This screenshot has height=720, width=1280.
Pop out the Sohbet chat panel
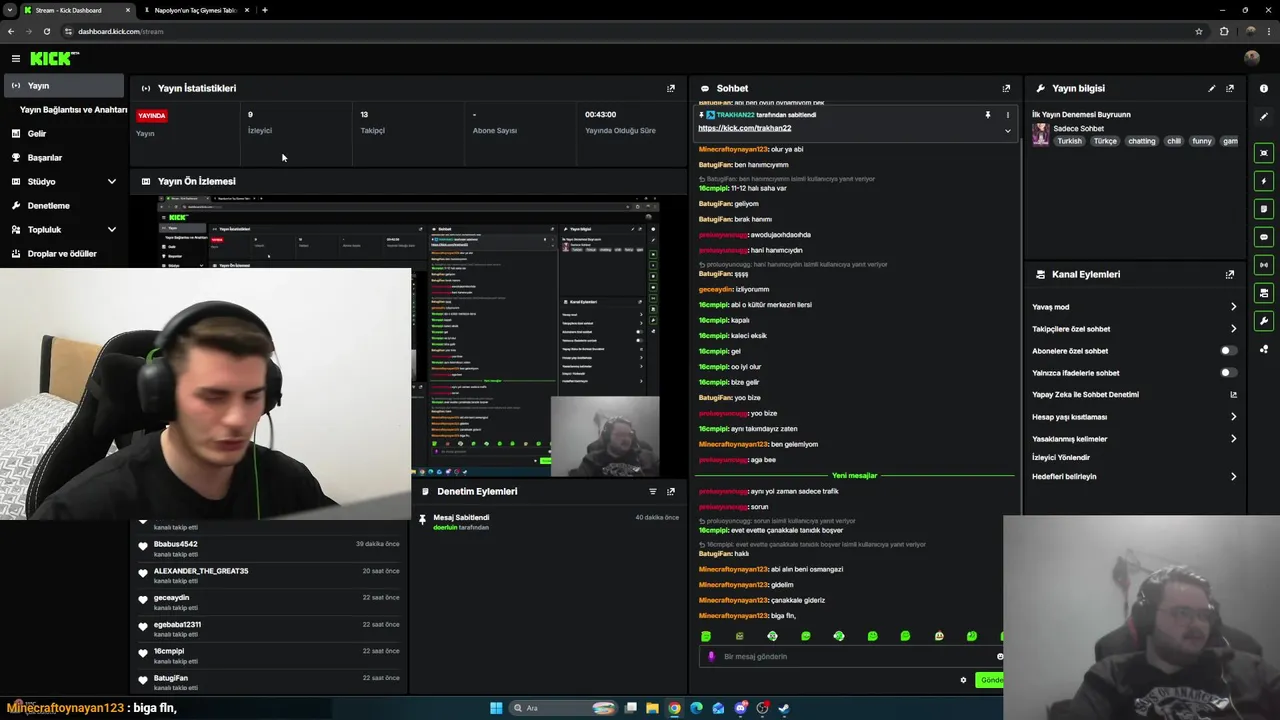point(1006,88)
